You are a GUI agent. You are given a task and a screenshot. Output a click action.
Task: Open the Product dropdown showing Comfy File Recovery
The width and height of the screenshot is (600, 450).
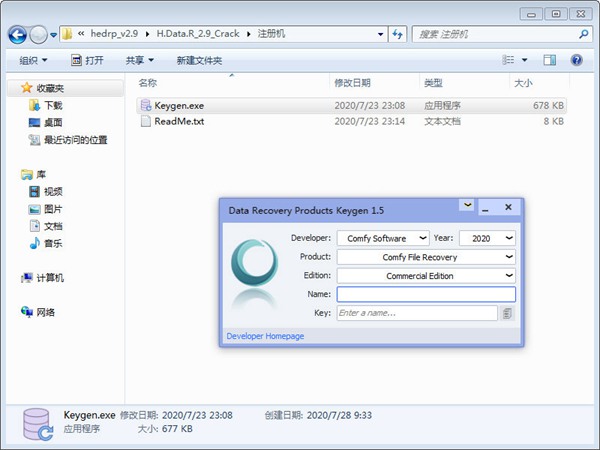[426, 257]
